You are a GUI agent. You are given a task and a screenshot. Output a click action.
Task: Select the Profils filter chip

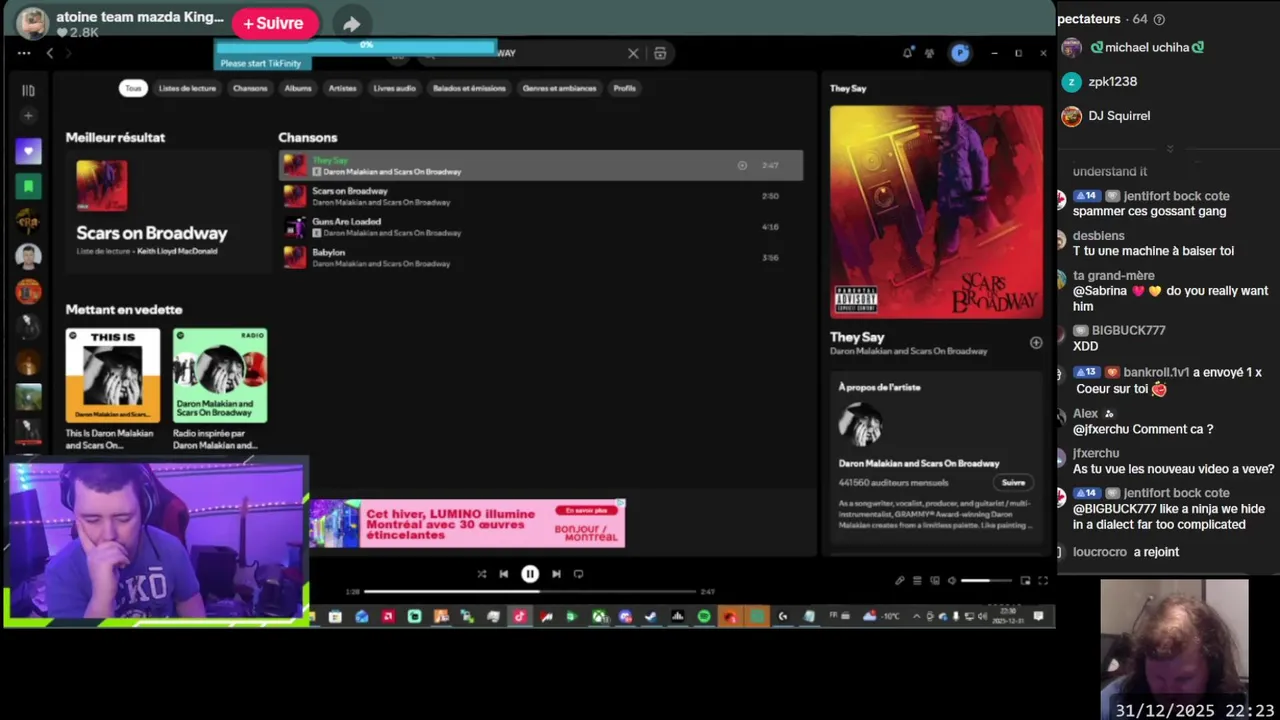(624, 88)
